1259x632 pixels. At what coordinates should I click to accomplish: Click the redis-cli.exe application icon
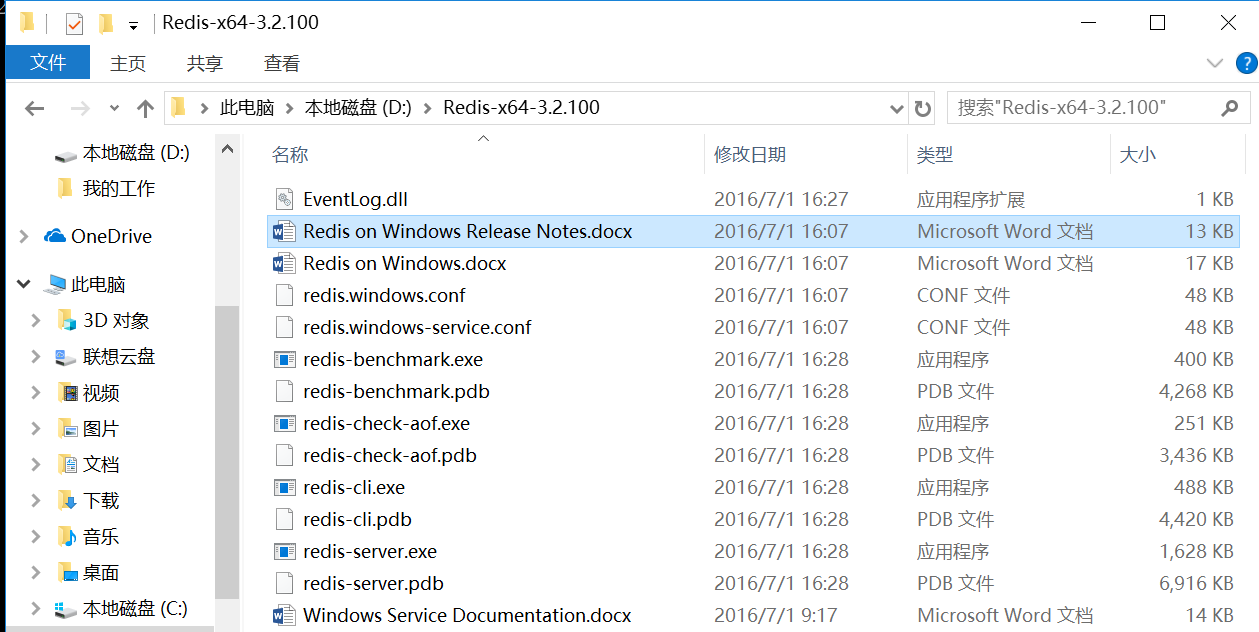[x=284, y=487]
